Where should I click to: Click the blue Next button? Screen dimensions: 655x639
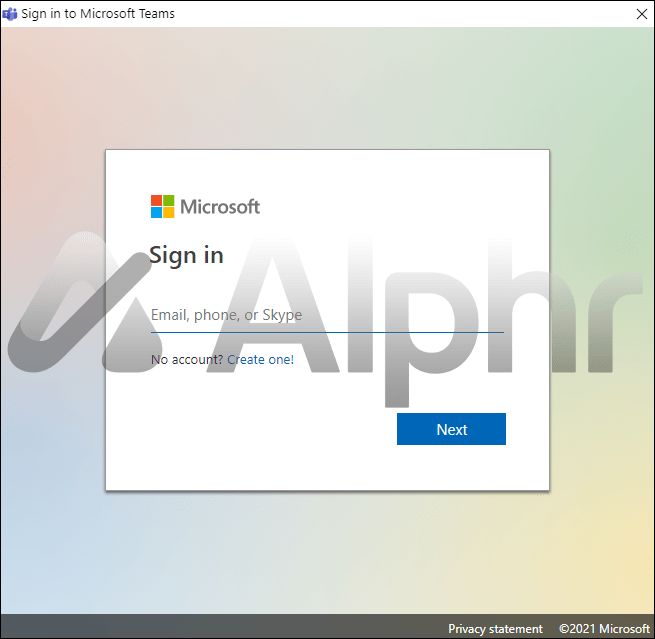pyautogui.click(x=451, y=429)
